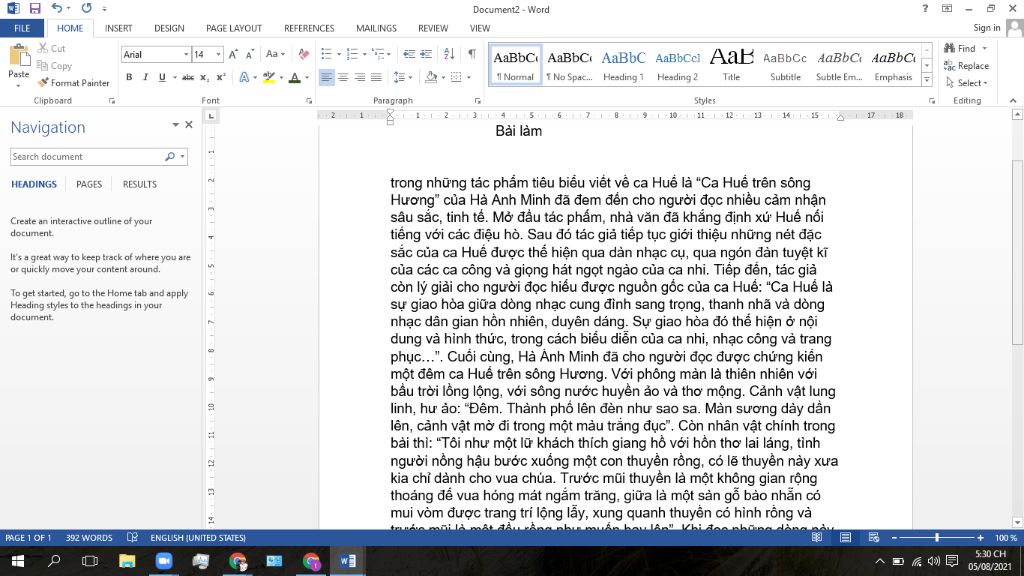Image resolution: width=1024 pixels, height=576 pixels.
Task: Open the REFERENCES tab
Action: (x=309, y=28)
